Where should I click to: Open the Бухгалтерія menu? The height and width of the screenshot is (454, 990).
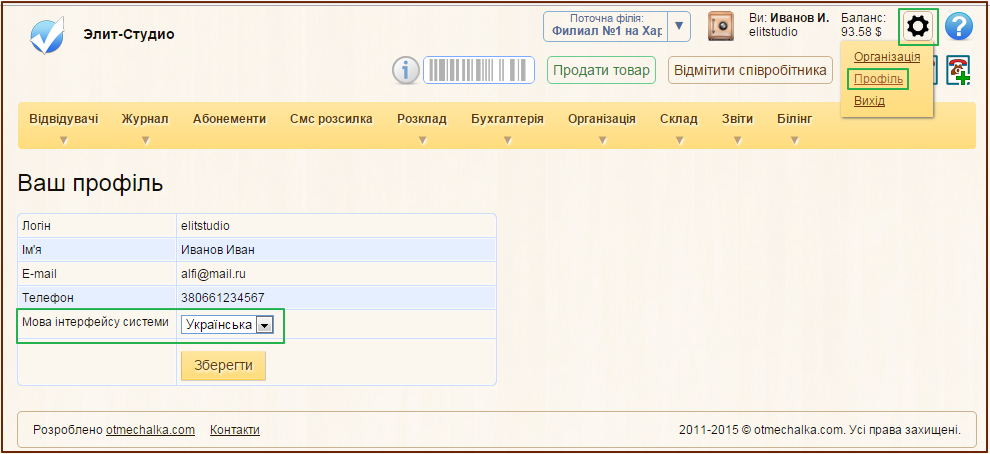pyautogui.click(x=507, y=120)
